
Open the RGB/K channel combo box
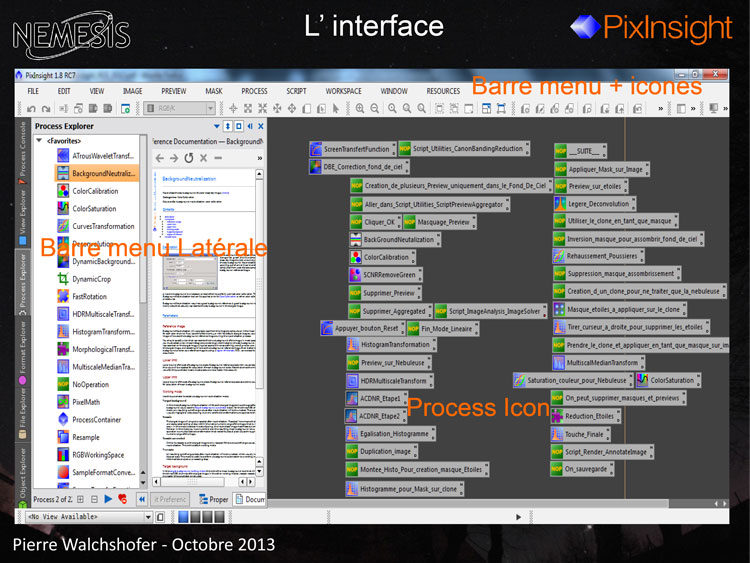point(180,109)
